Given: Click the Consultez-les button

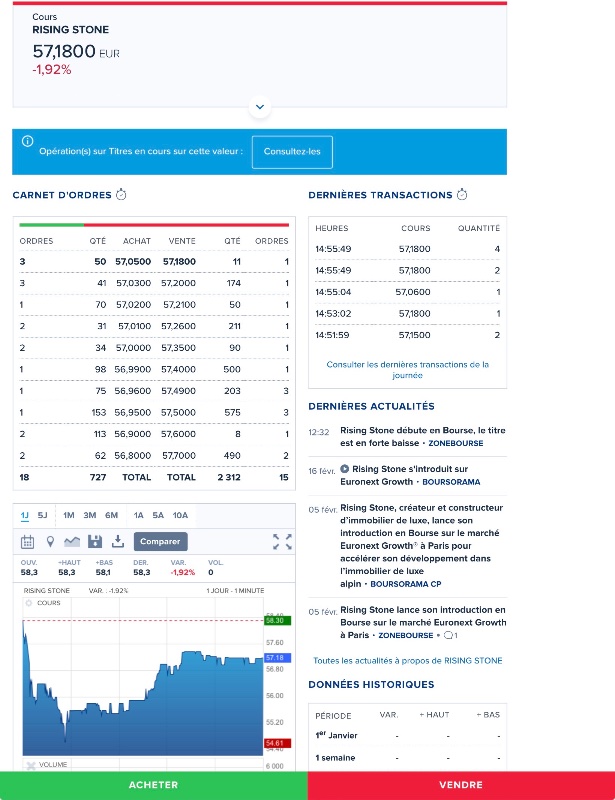Looking at the screenshot, I should pos(292,152).
